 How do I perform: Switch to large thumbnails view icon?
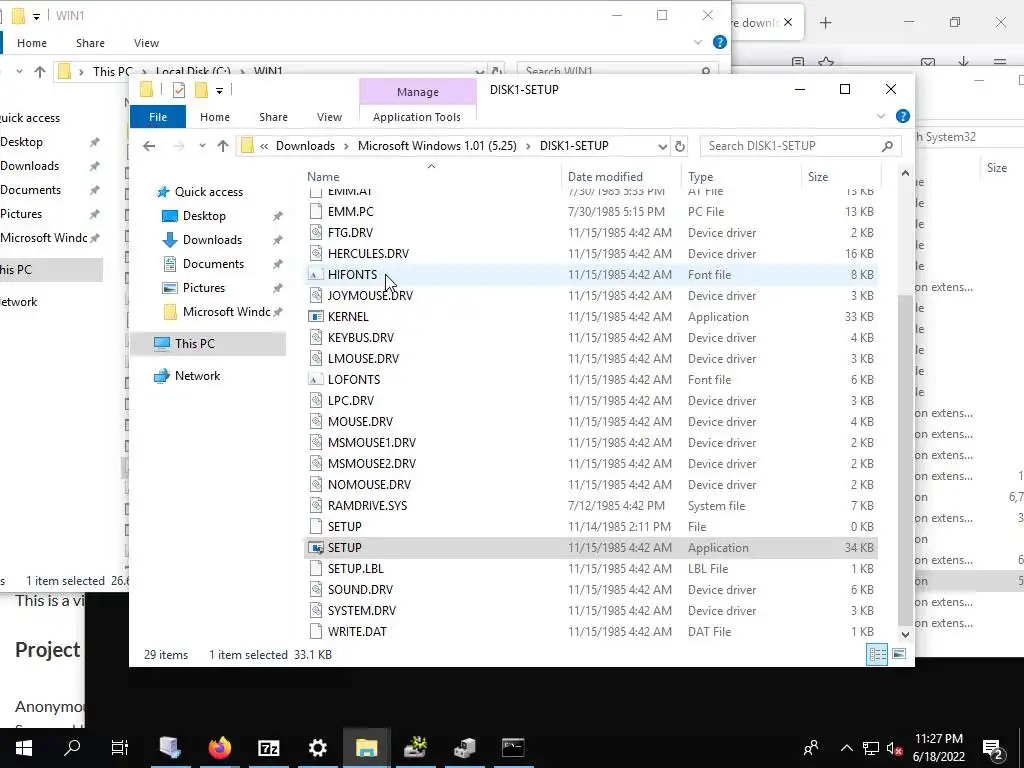click(x=899, y=654)
